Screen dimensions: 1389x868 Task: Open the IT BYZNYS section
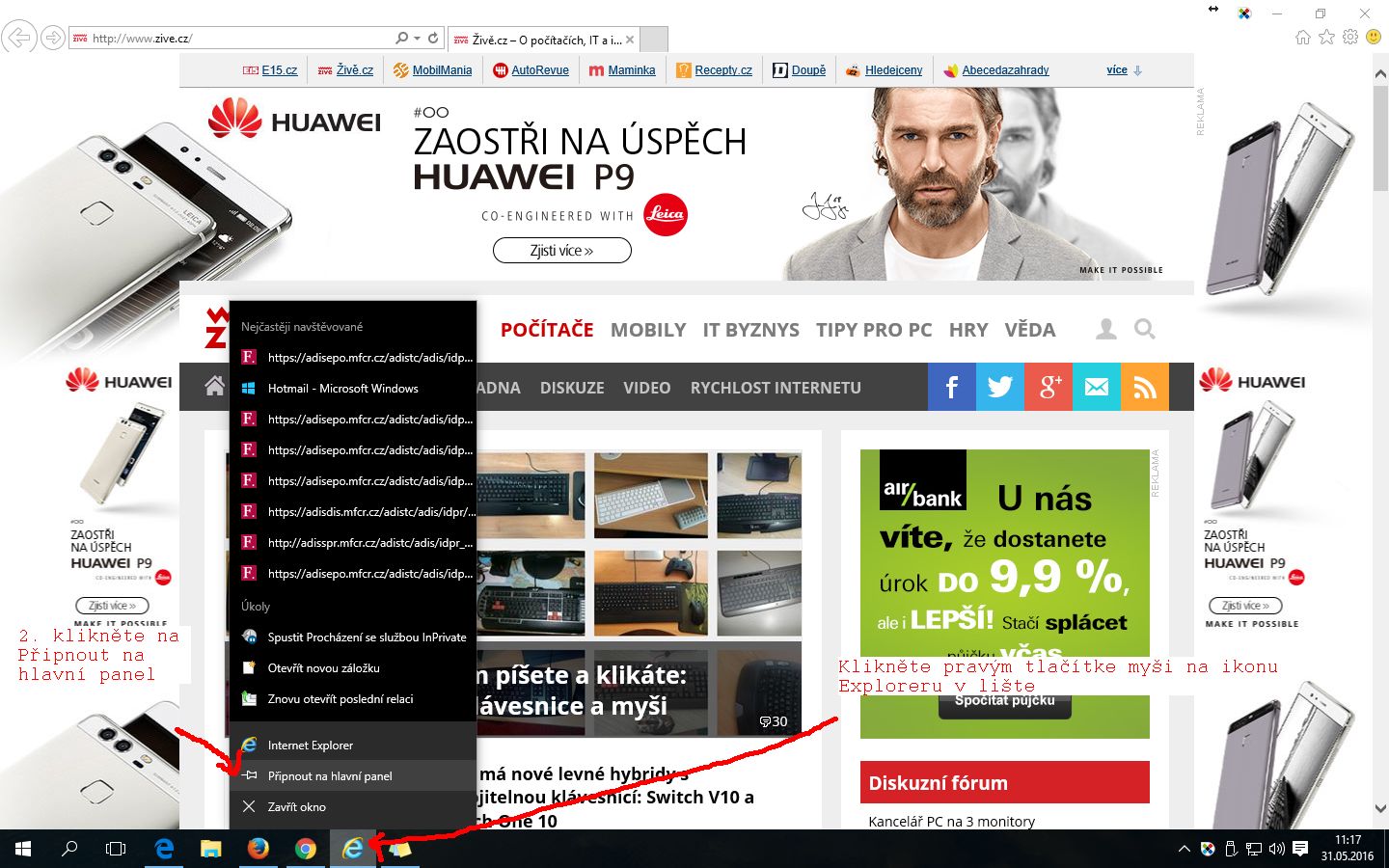tap(751, 330)
